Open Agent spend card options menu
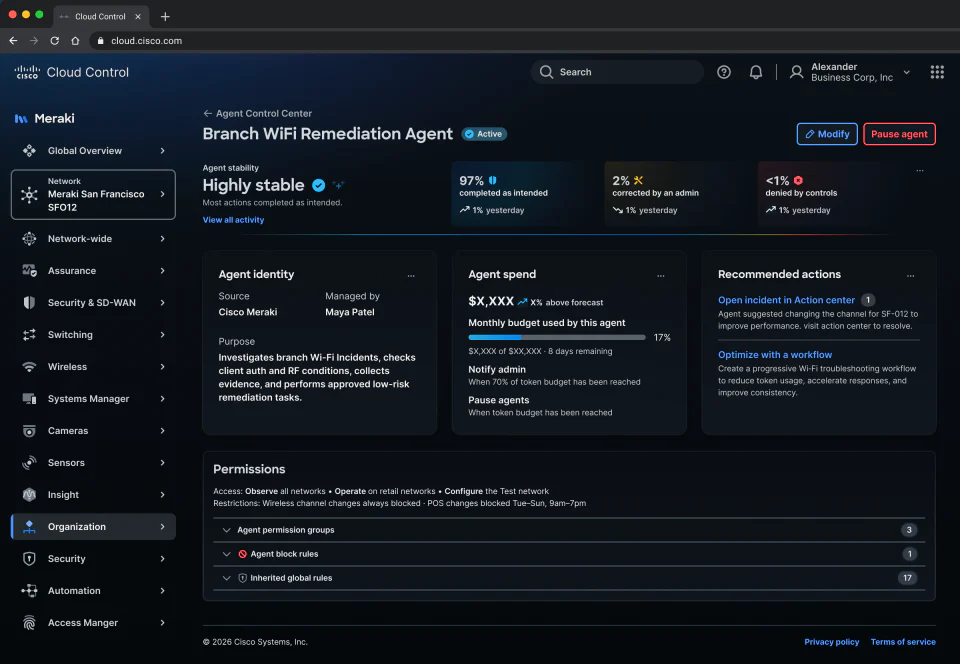 tap(661, 276)
